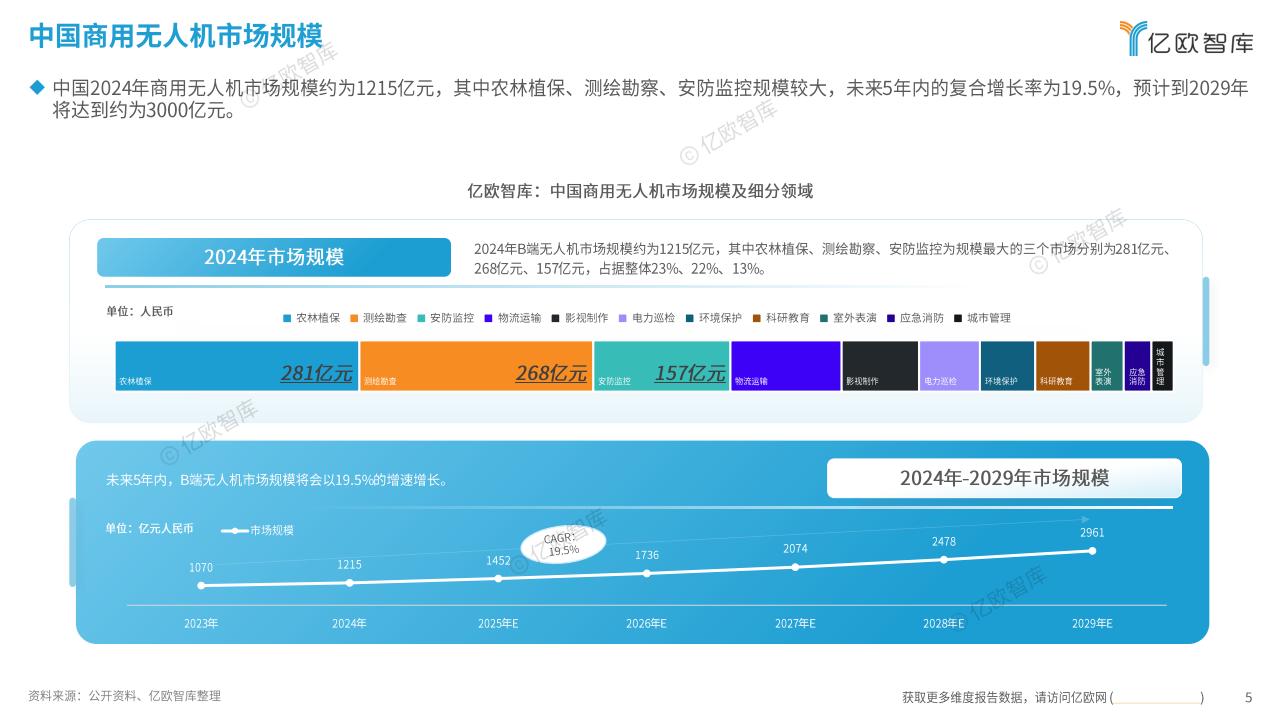Click the 281亿元 value label
The width and height of the screenshot is (1280, 720).
coord(316,374)
